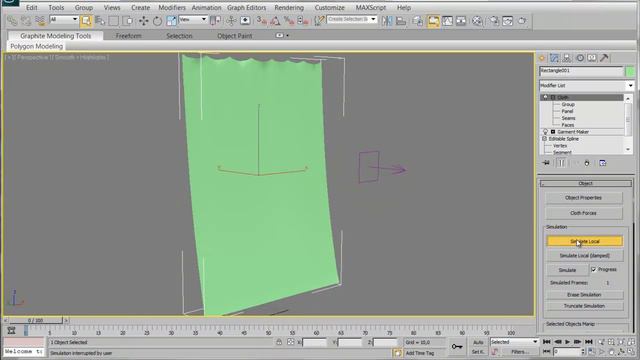Screen dimensions: 640x360
Task: Toggle Window/Crossing selection icon
Action: 128,20
